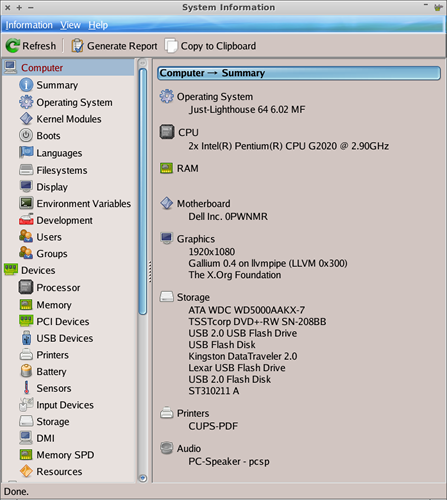Screen dimensions: 447x500
Task: Click 'Lexar USB Flash Drive' entry
Action: pos(237,368)
